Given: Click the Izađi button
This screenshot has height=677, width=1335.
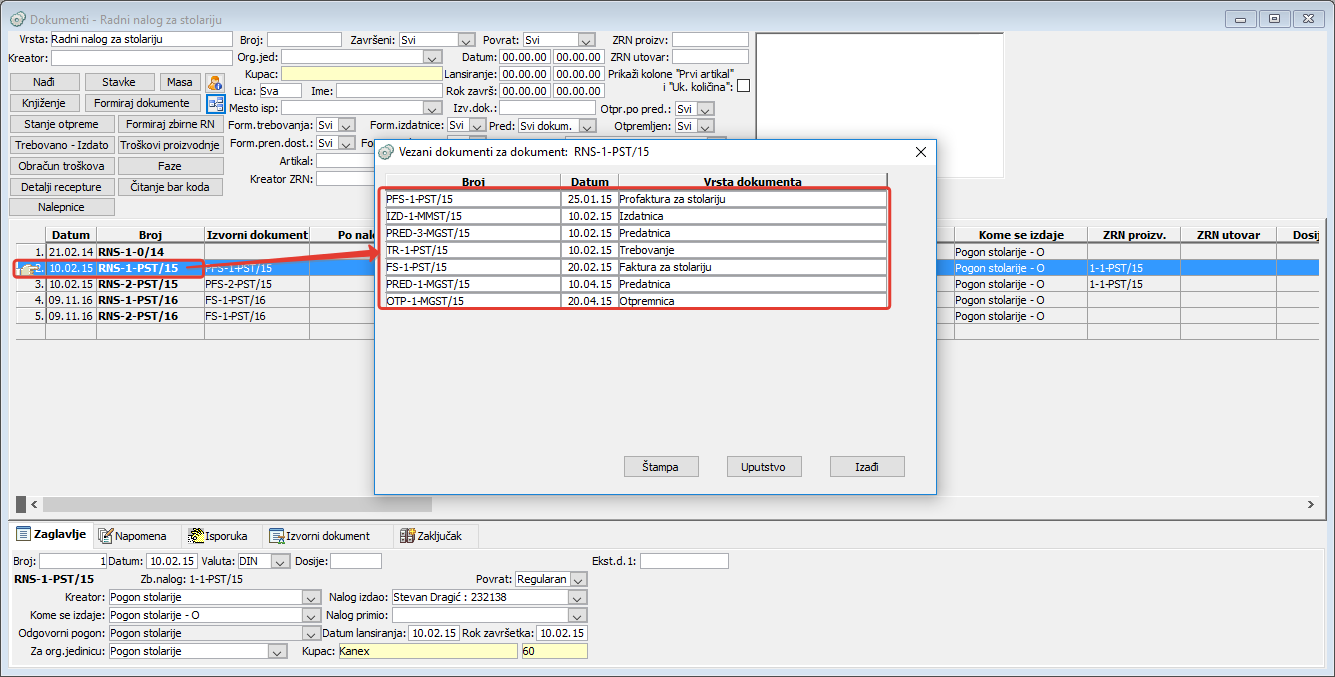Looking at the screenshot, I should pos(867,467).
